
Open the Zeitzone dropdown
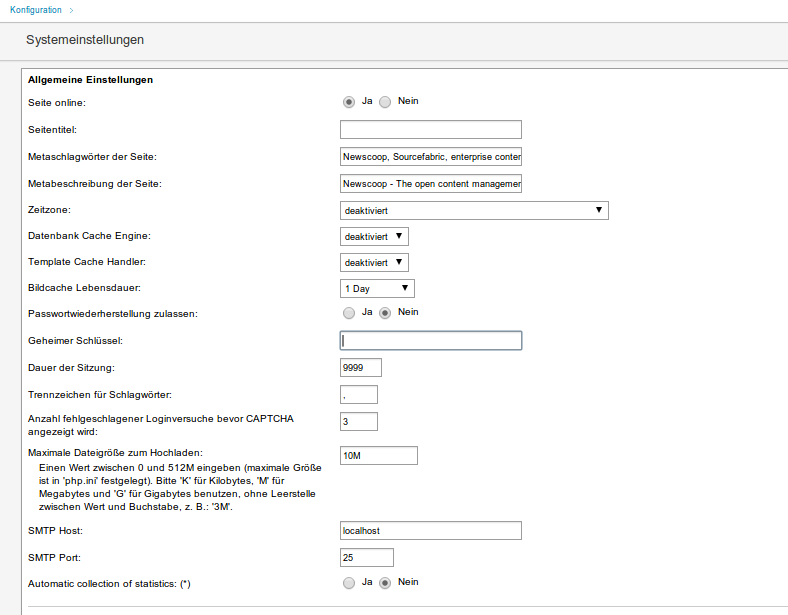click(x=474, y=211)
